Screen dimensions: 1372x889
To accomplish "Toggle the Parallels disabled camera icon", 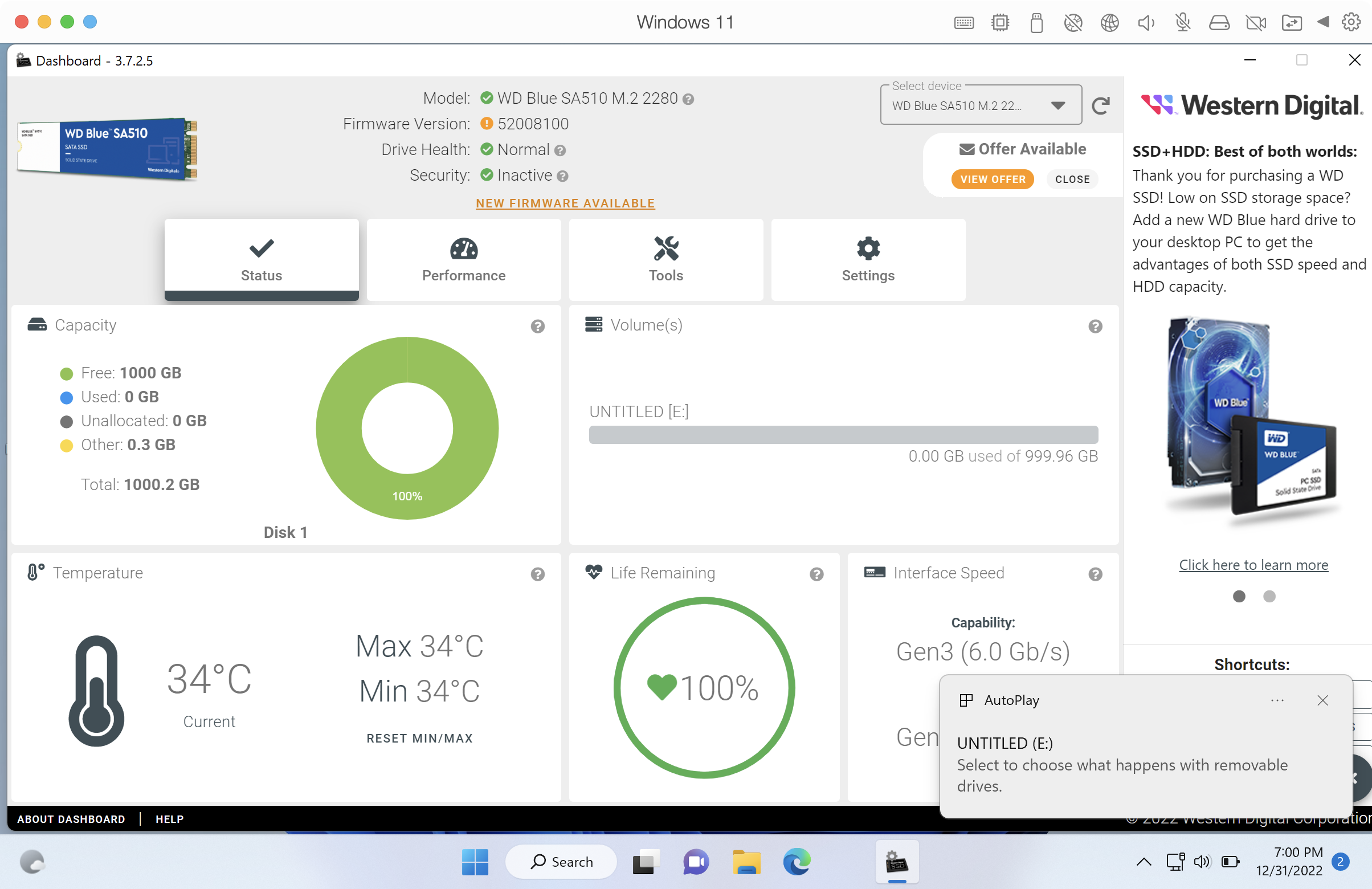I will click(x=1256, y=22).
